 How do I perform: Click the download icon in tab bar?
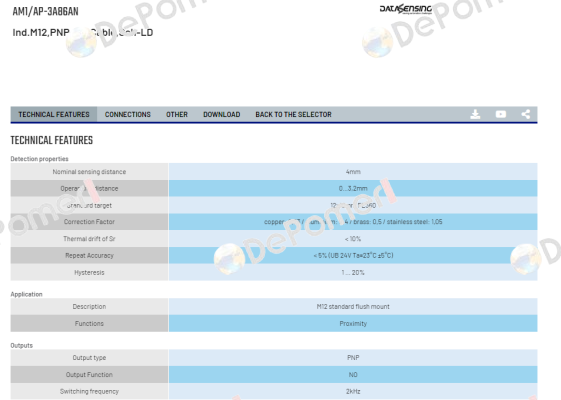475,114
